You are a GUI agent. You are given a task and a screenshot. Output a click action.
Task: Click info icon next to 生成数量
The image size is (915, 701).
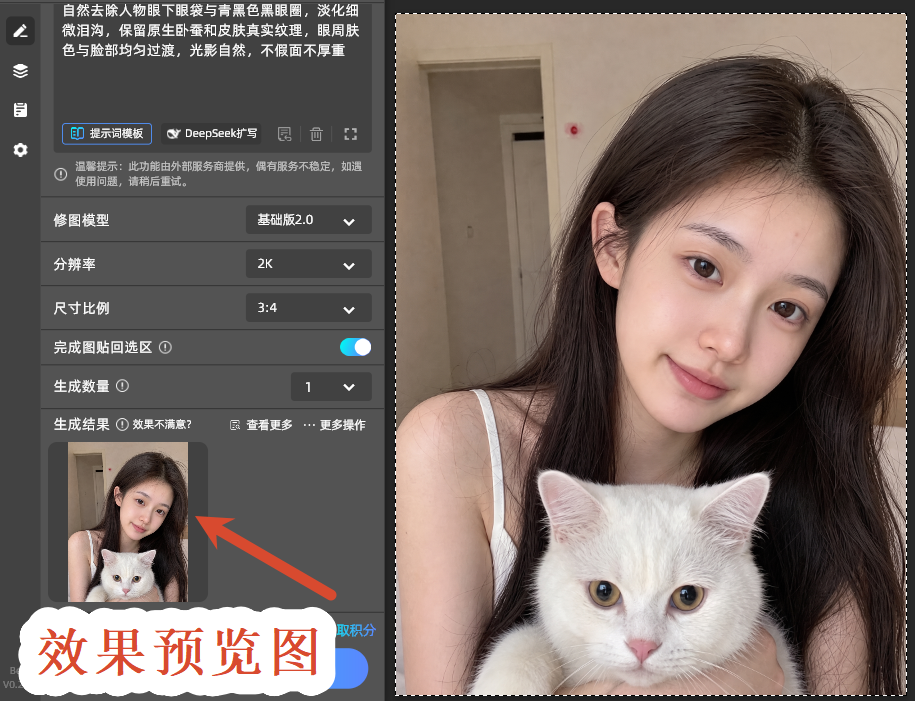click(123, 386)
